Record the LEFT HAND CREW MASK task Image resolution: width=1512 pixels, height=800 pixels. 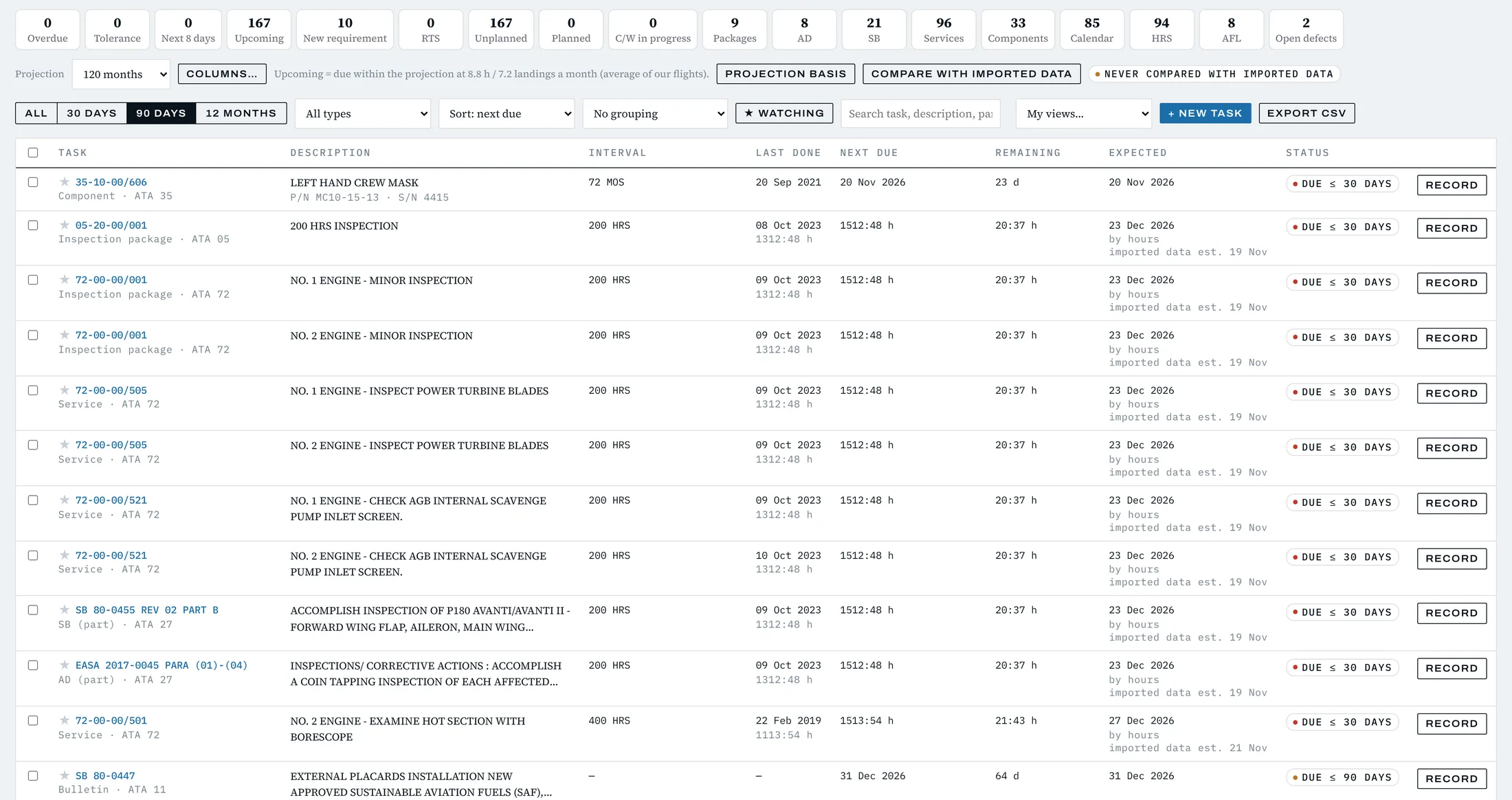click(x=1452, y=185)
